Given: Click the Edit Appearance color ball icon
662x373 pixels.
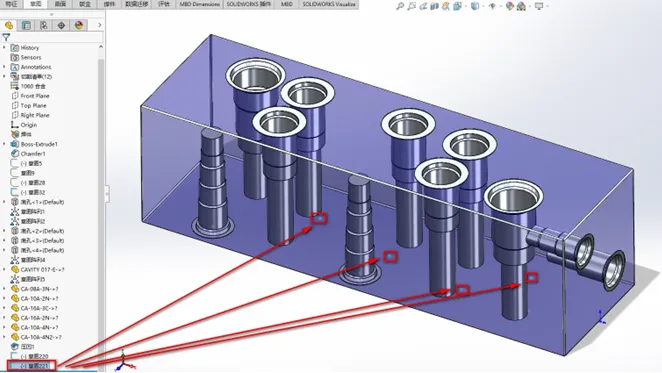Looking at the screenshot, I should pyautogui.click(x=510, y=6).
